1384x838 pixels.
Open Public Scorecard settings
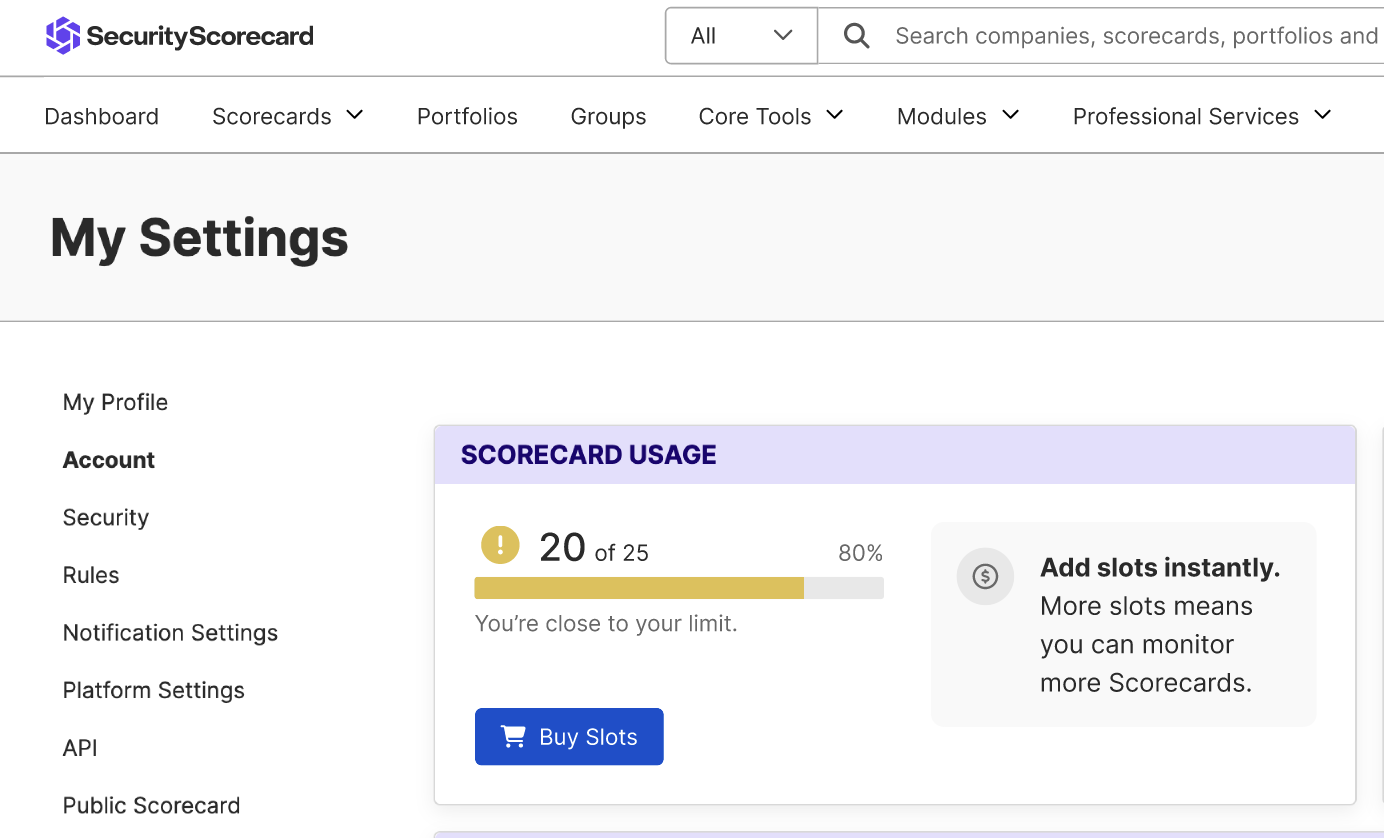point(152,805)
